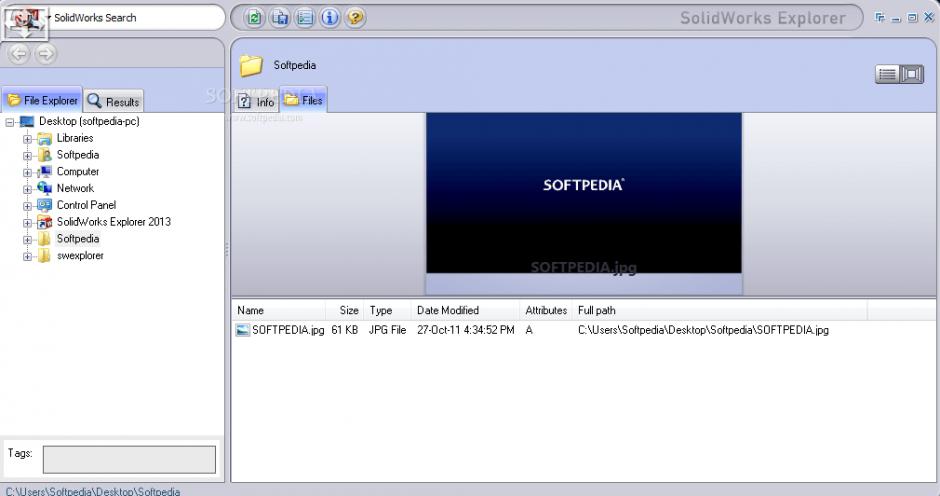Click the Libraries folder icon in tree

click(x=44, y=139)
